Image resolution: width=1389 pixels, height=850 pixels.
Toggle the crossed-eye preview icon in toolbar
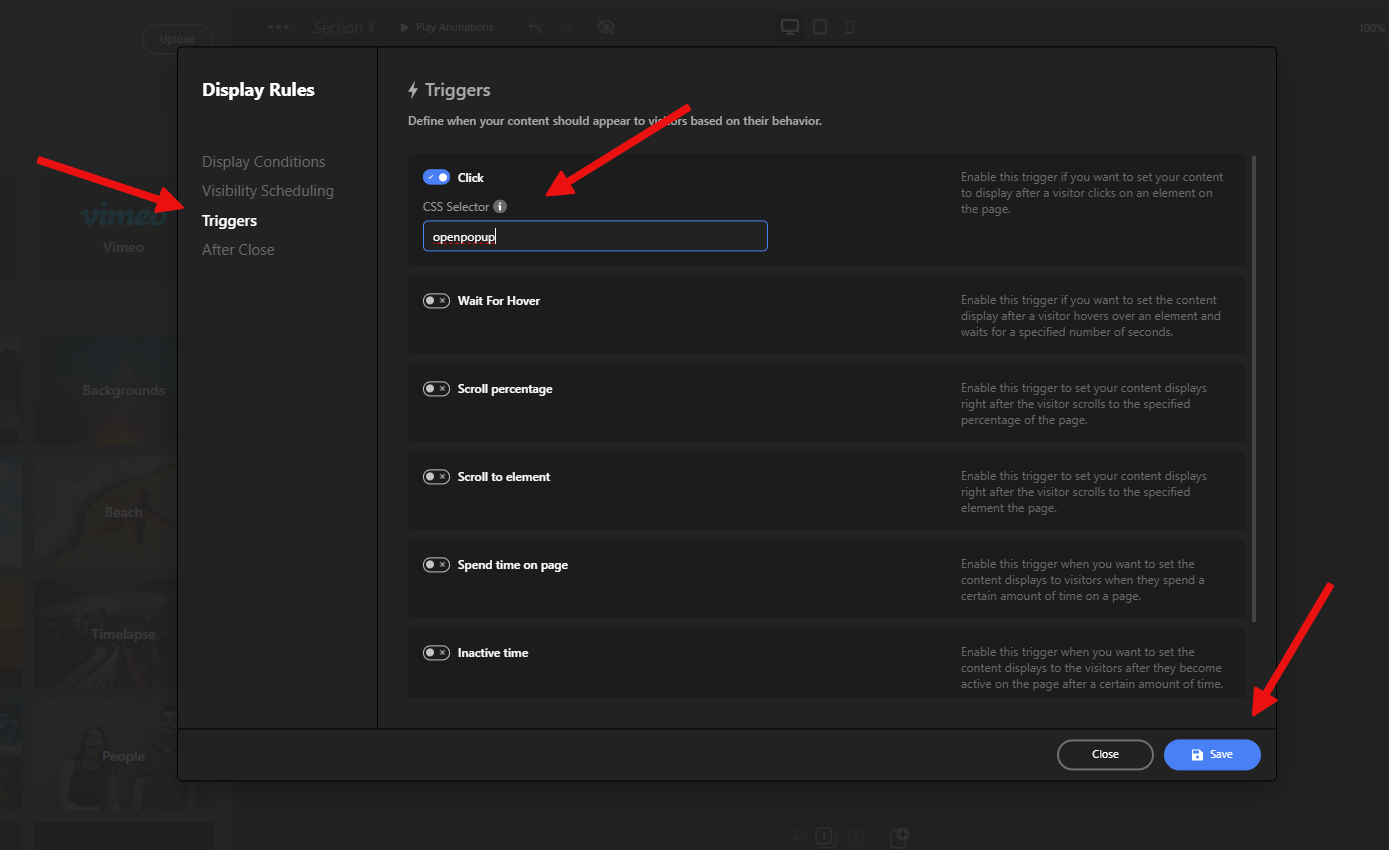(x=605, y=27)
